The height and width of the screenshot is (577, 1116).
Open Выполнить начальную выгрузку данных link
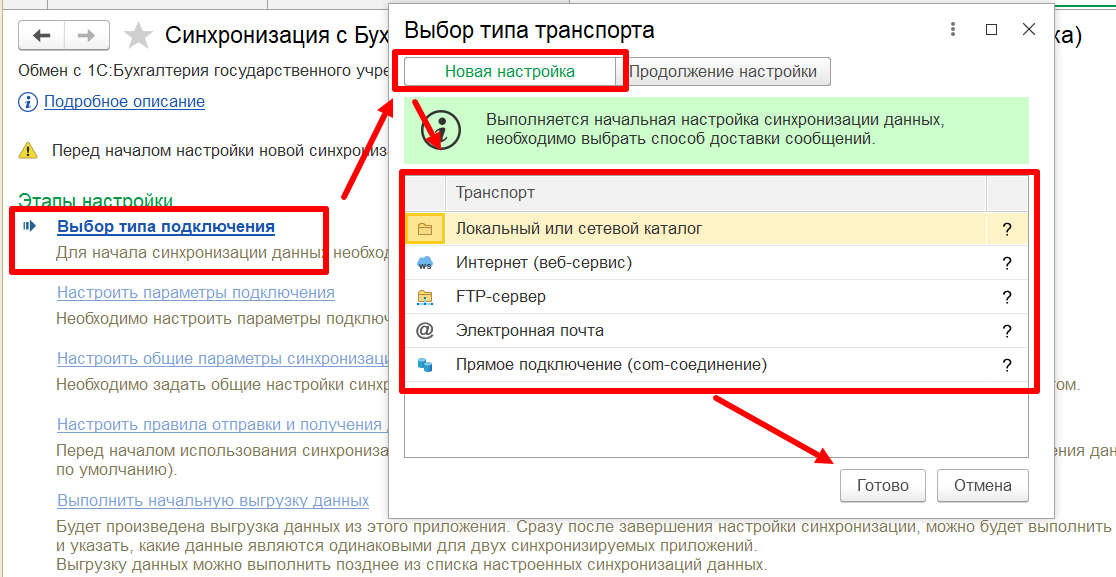coord(213,500)
